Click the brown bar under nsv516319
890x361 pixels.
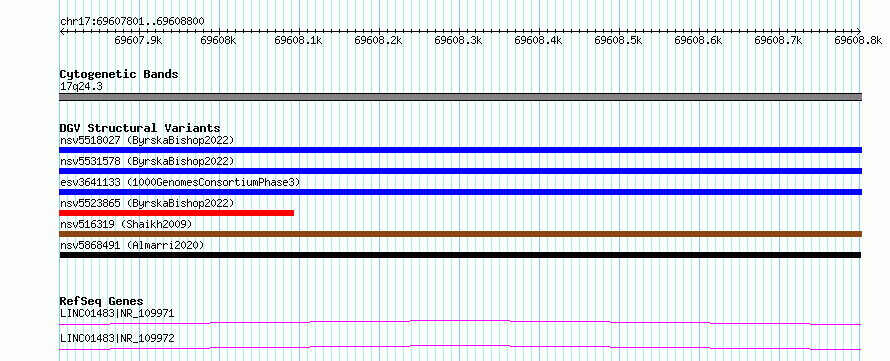tap(460, 234)
